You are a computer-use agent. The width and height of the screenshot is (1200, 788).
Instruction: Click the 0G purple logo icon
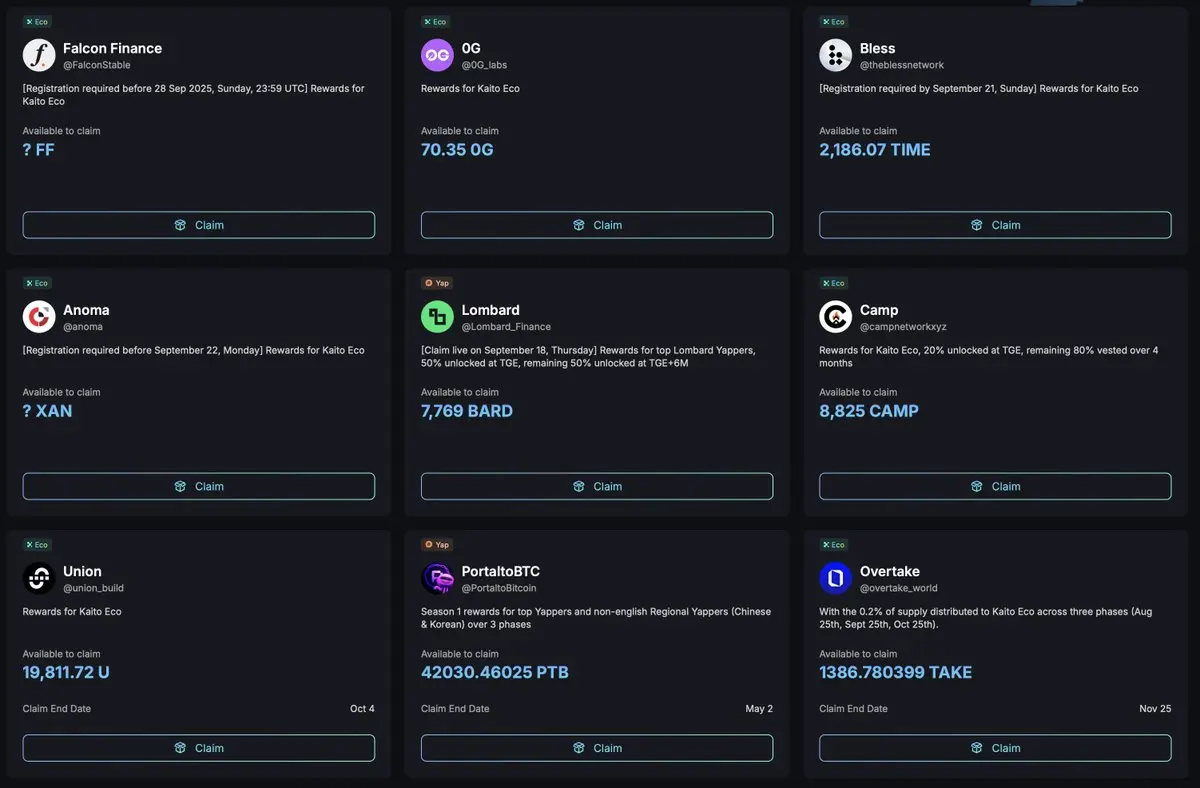(437, 55)
